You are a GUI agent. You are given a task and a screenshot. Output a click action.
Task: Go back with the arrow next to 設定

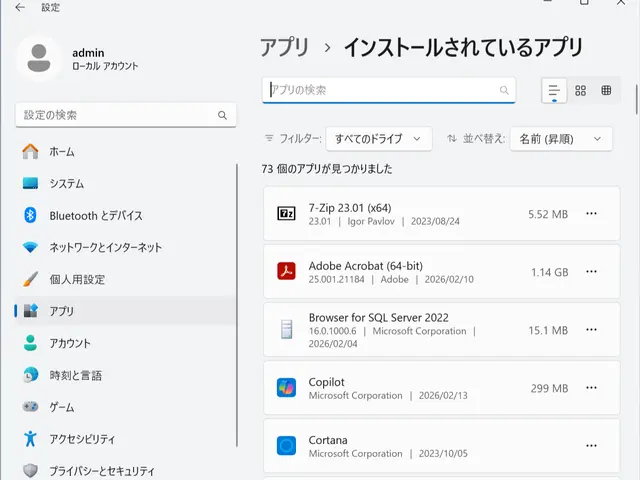pos(20,7)
